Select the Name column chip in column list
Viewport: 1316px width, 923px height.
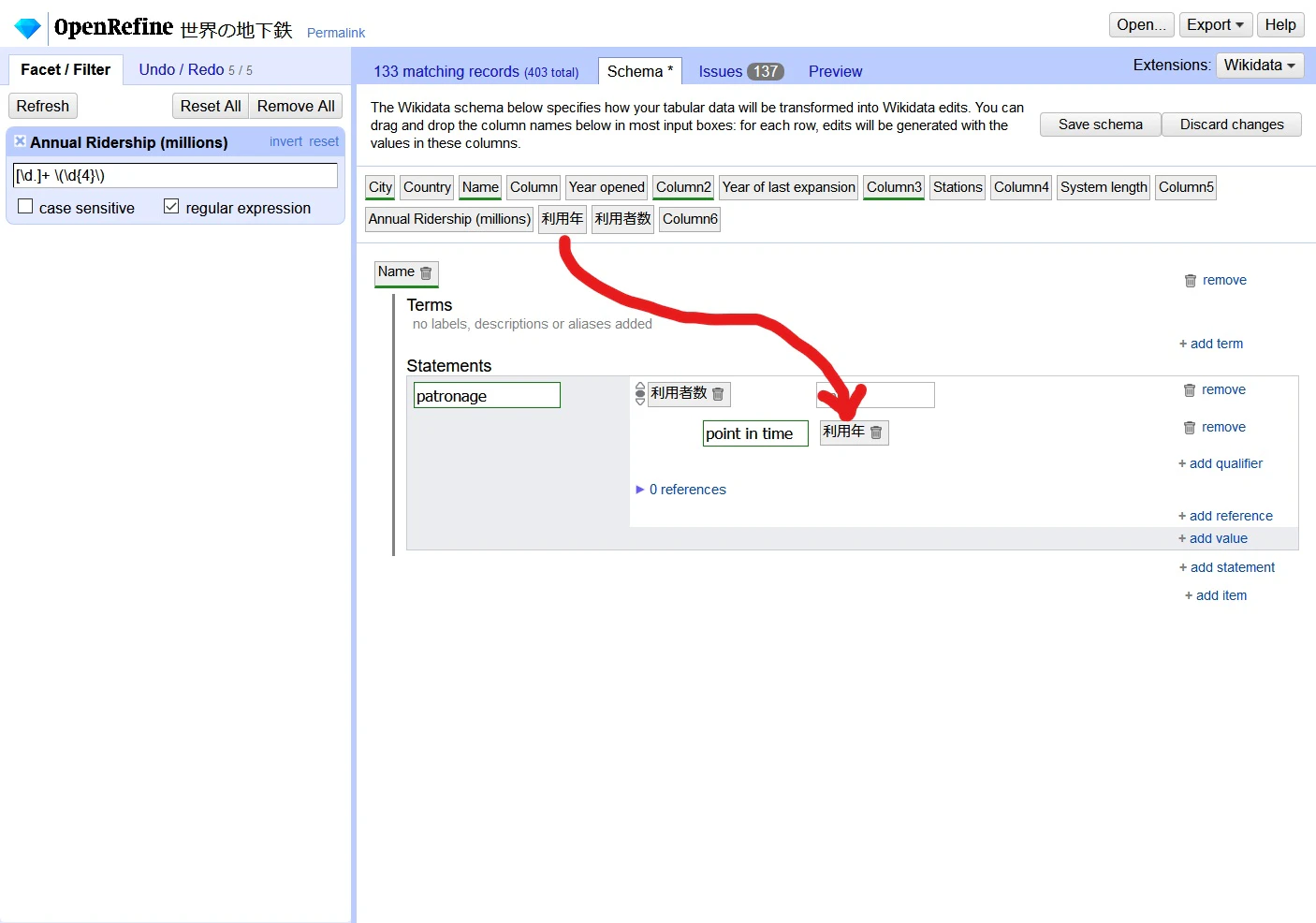(480, 187)
